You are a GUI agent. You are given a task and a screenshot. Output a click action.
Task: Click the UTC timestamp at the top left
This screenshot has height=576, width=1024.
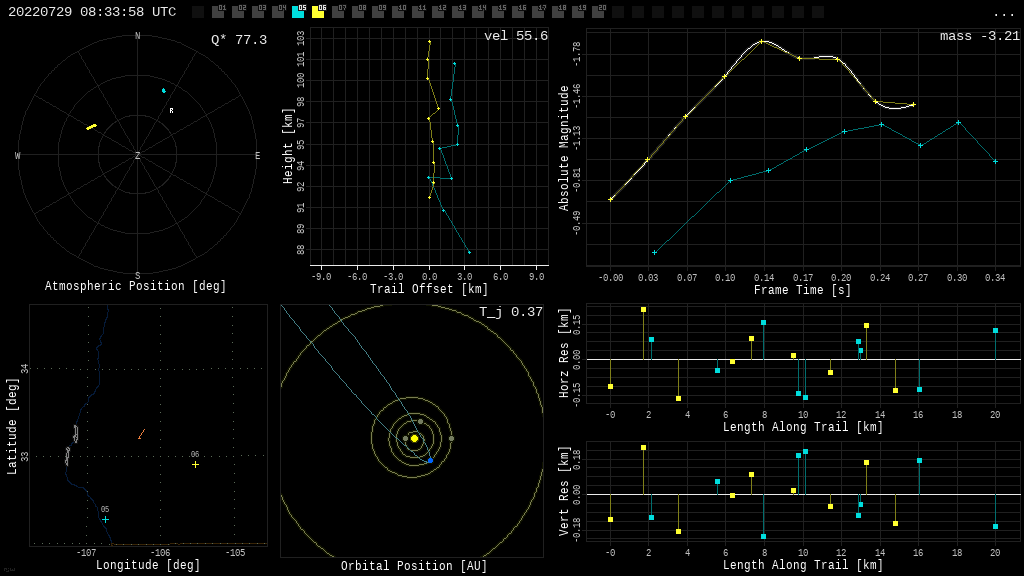(x=92, y=12)
